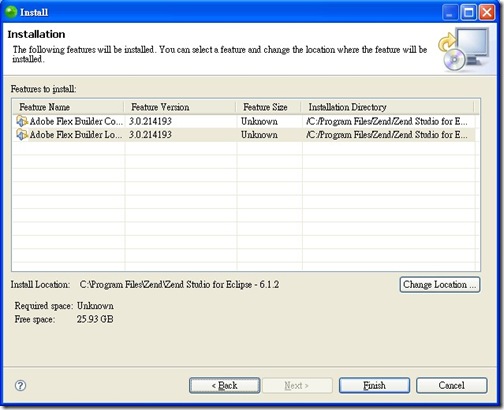Click the Required space Unknown value
The height and width of the screenshot is (410, 504).
[95, 306]
